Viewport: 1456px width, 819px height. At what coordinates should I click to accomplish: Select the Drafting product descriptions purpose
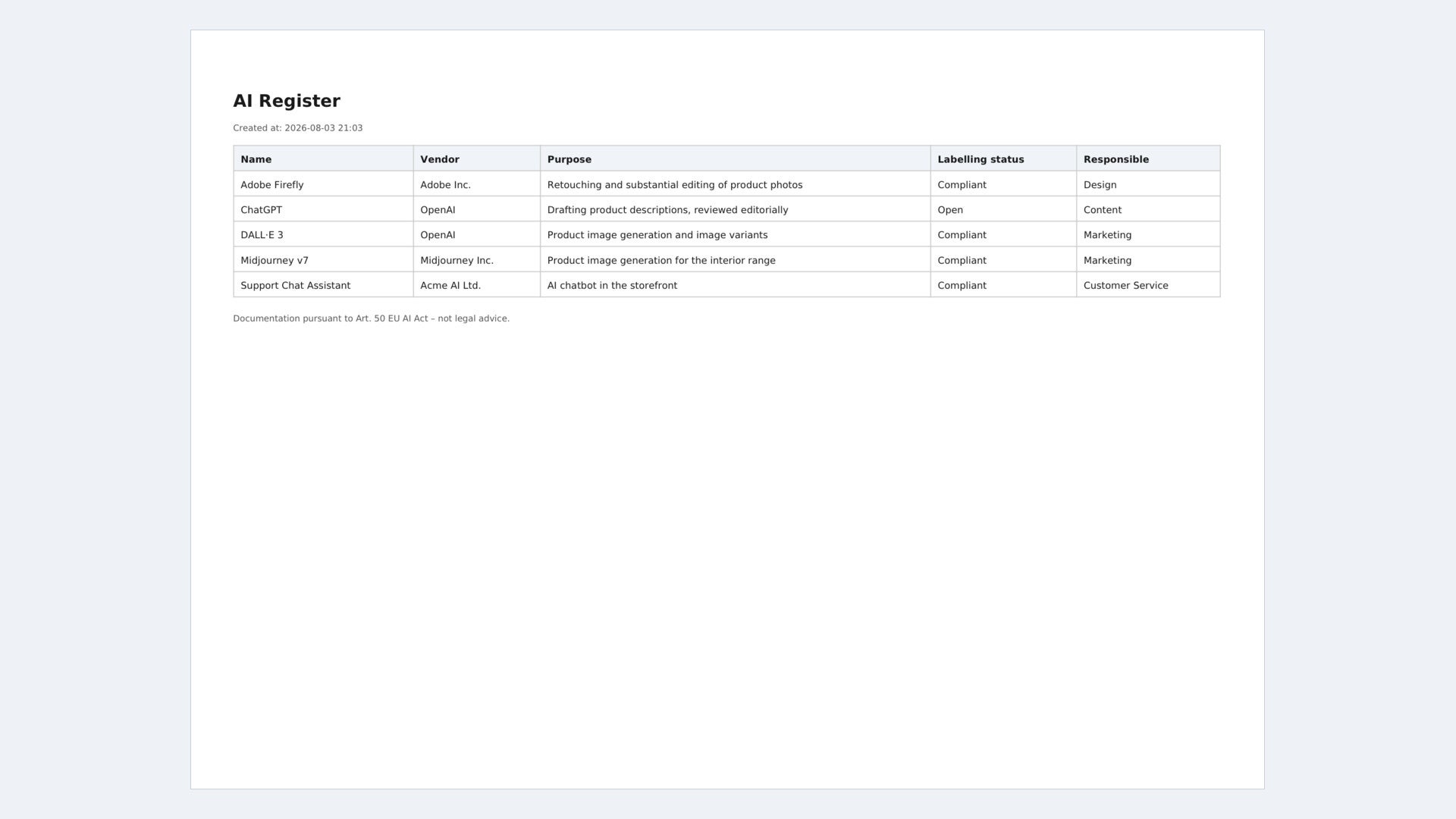pyautogui.click(x=735, y=209)
